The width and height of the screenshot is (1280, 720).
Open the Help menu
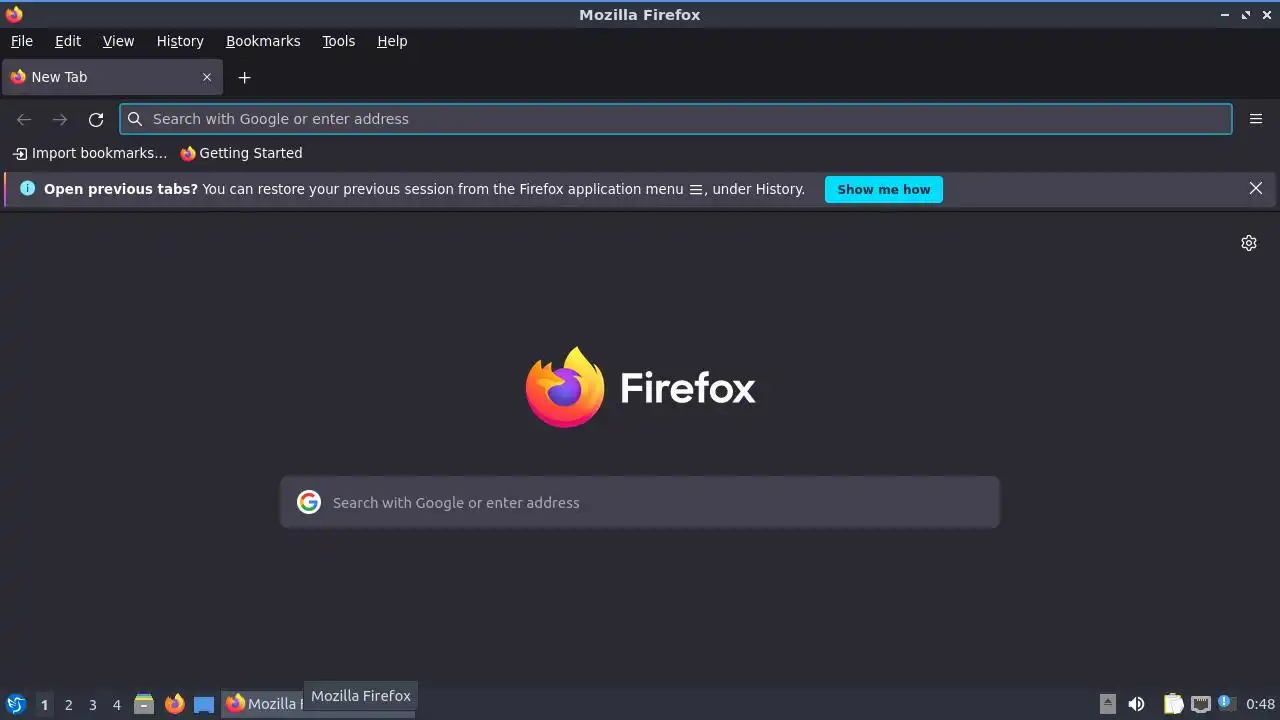[x=392, y=41]
